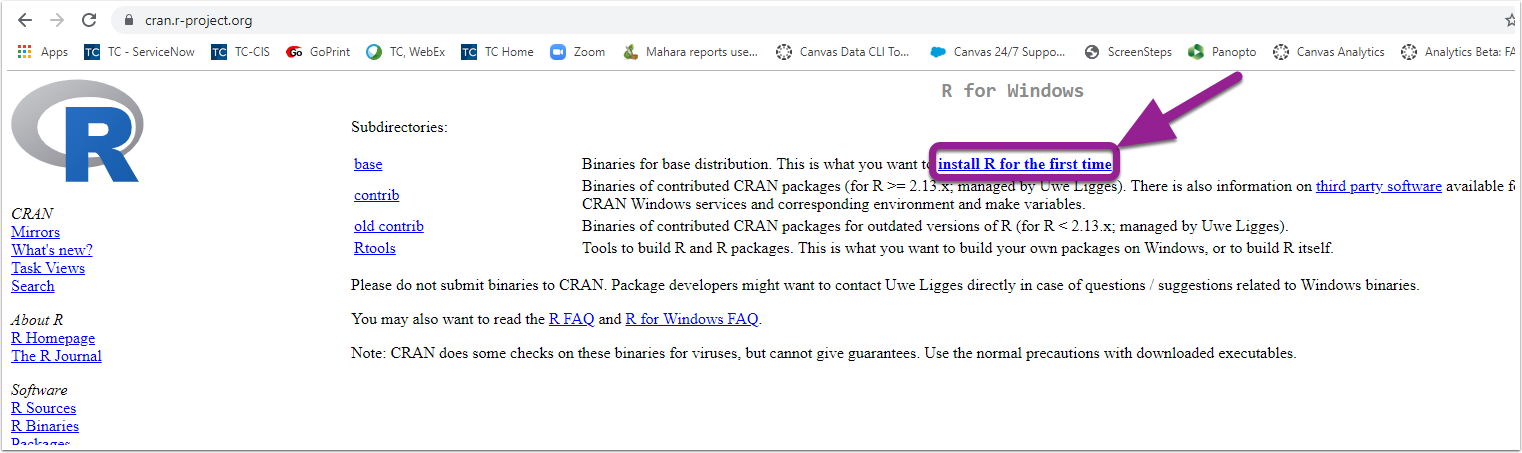Viewport: 1522px width, 453px height.
Task: Open the contrib subdirectory link
Action: [x=376, y=195]
